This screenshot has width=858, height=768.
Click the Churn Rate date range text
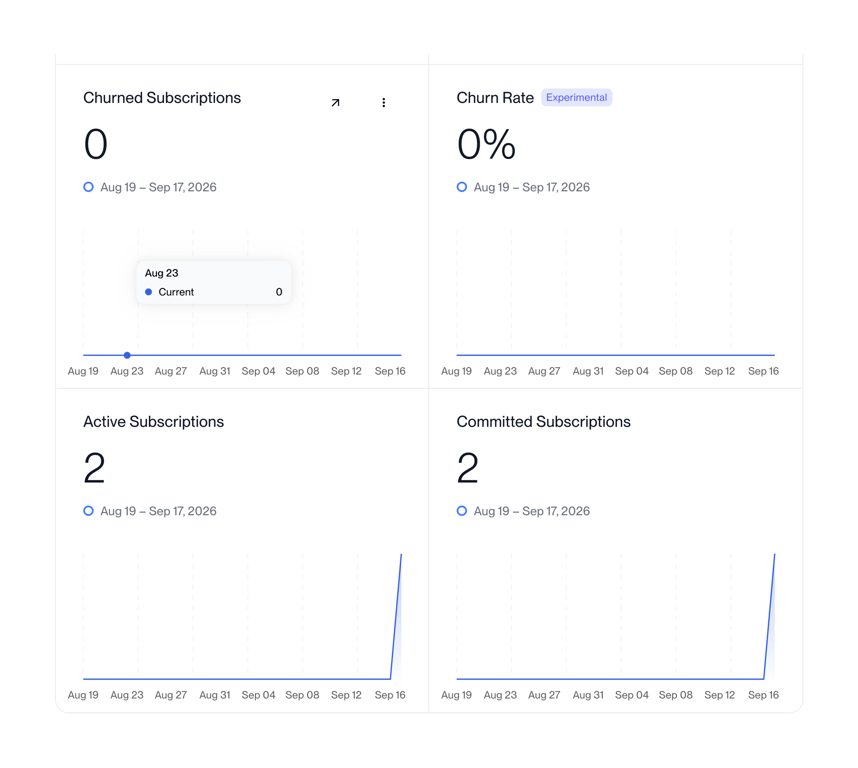pyautogui.click(x=531, y=187)
